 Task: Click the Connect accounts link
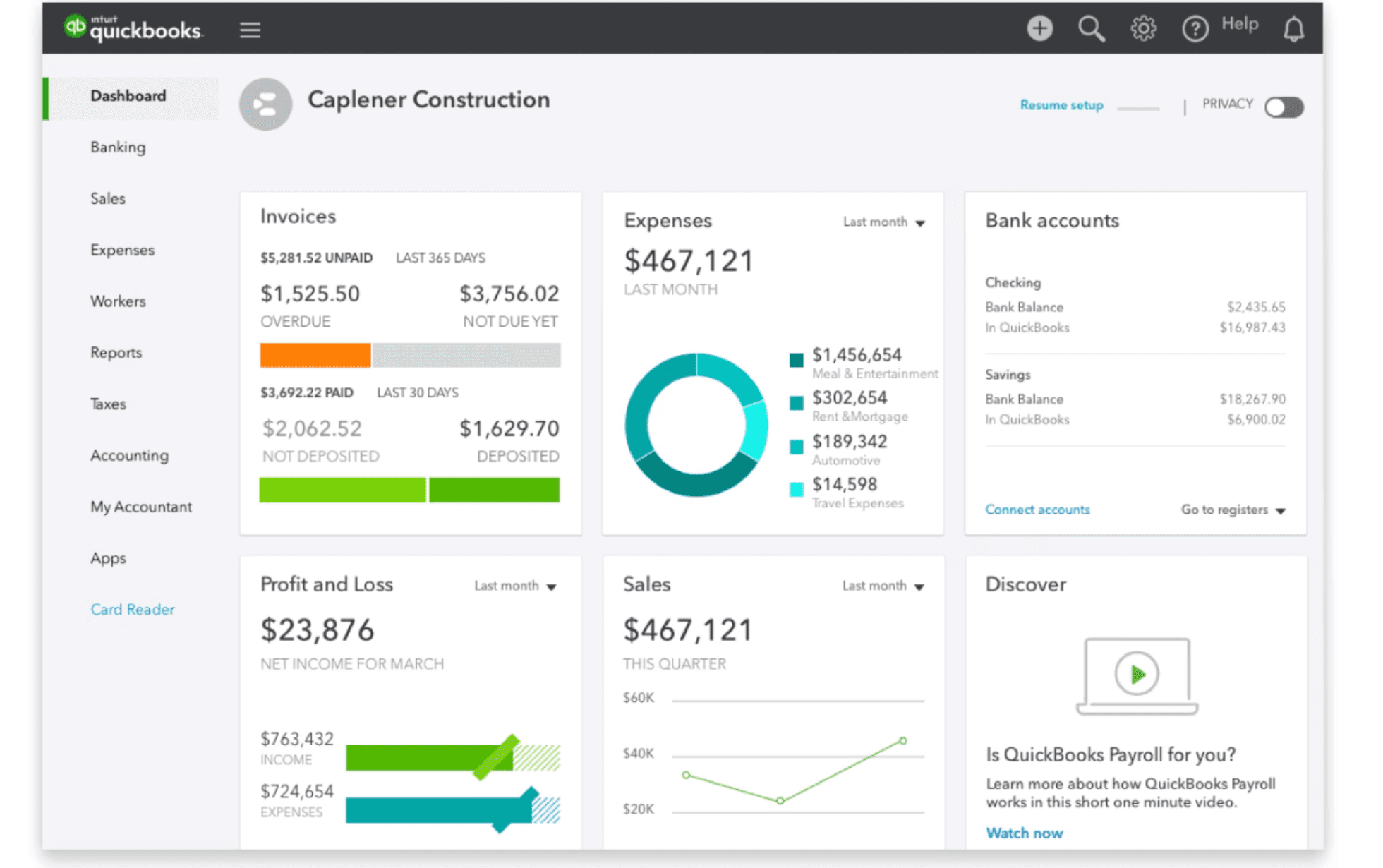[x=1037, y=510]
